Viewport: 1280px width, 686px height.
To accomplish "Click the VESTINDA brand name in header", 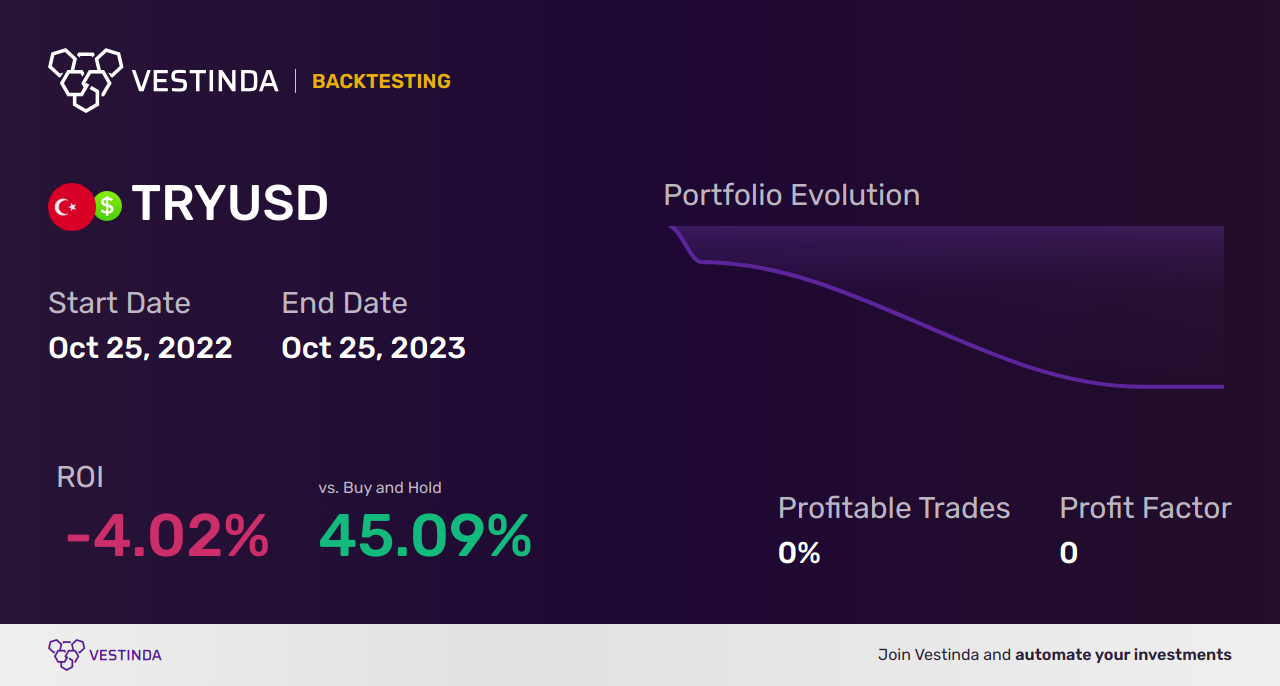I will pyautogui.click(x=205, y=81).
